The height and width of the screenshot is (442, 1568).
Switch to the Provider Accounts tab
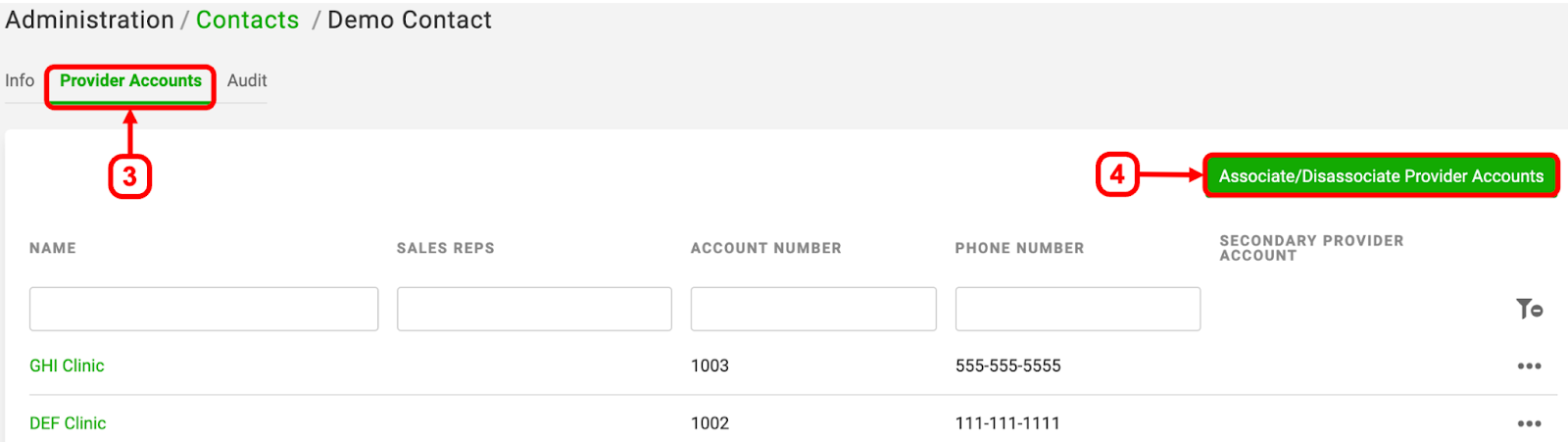(x=130, y=80)
